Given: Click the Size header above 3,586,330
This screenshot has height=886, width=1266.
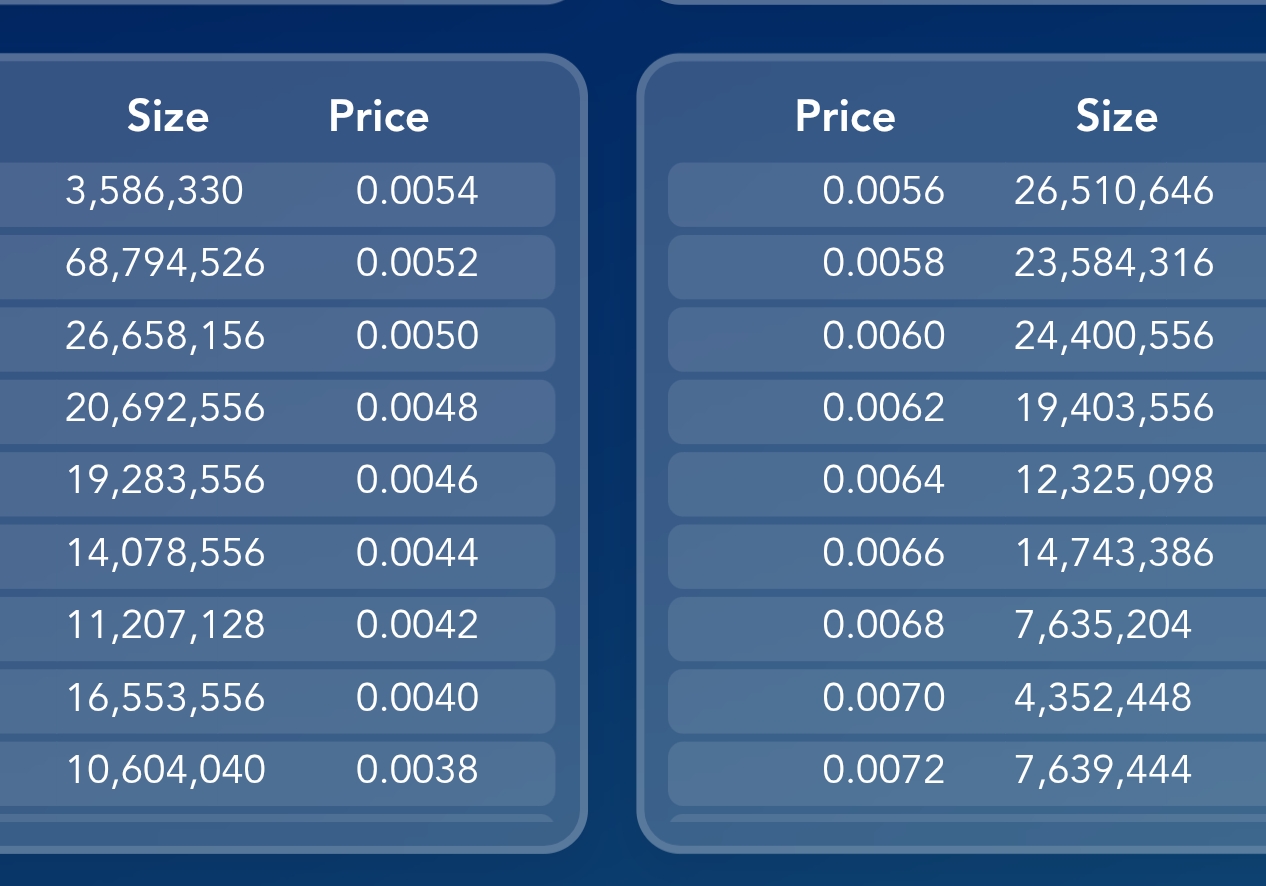Looking at the screenshot, I should 168,117.
